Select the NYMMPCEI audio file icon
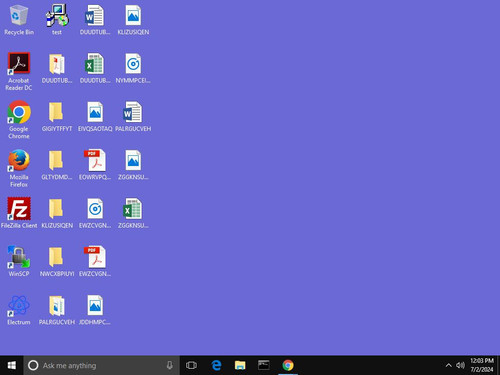The width and height of the screenshot is (500, 375). pyautogui.click(x=133, y=68)
